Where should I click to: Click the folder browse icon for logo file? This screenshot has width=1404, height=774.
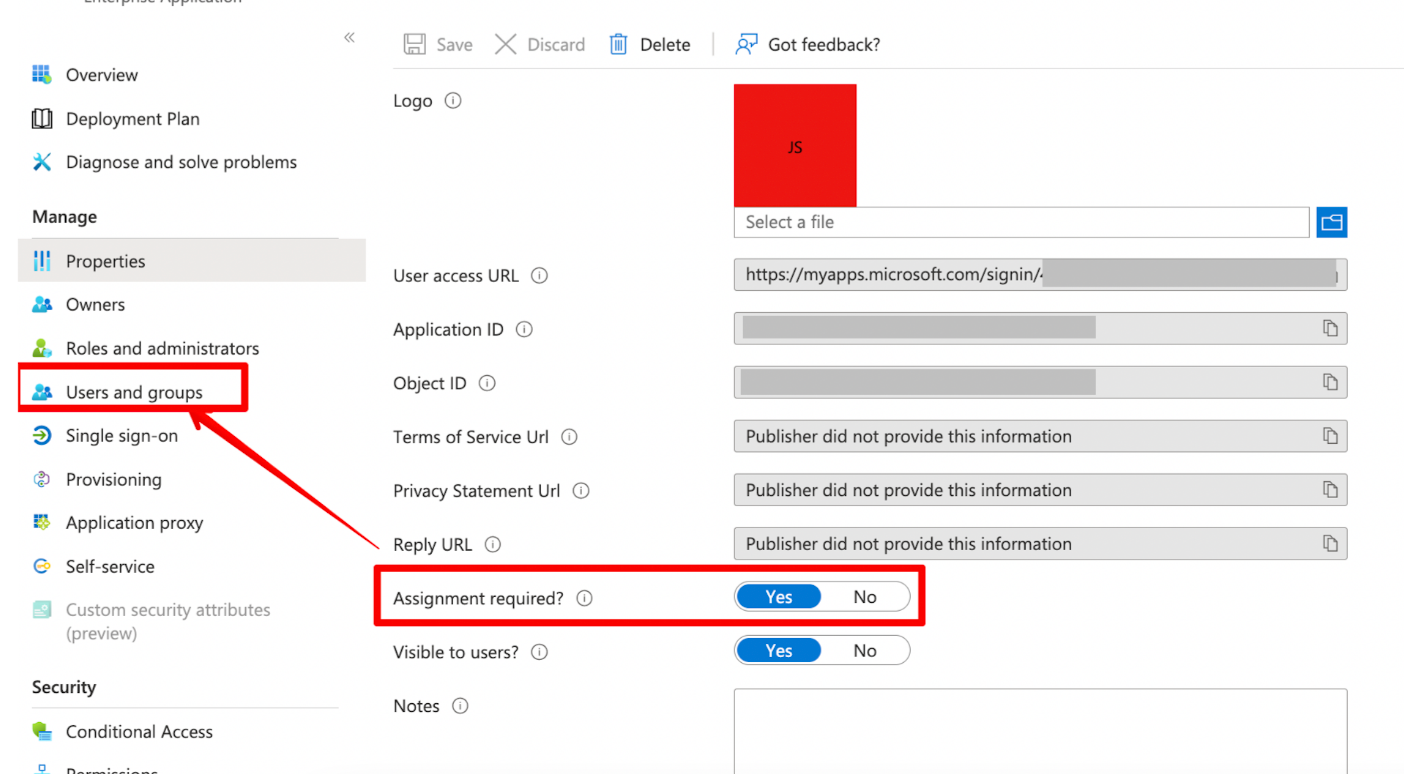[x=1331, y=222]
